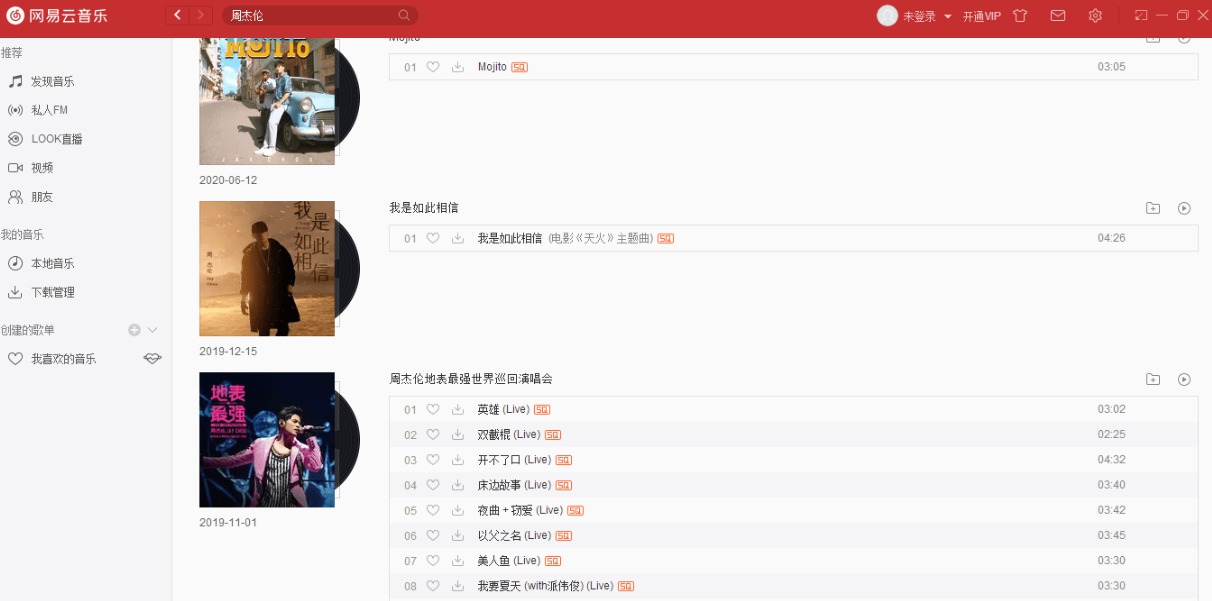The width and height of the screenshot is (1212, 601).
Task: Collapse the 创建的歌单 section chevron
Action: pos(153,330)
